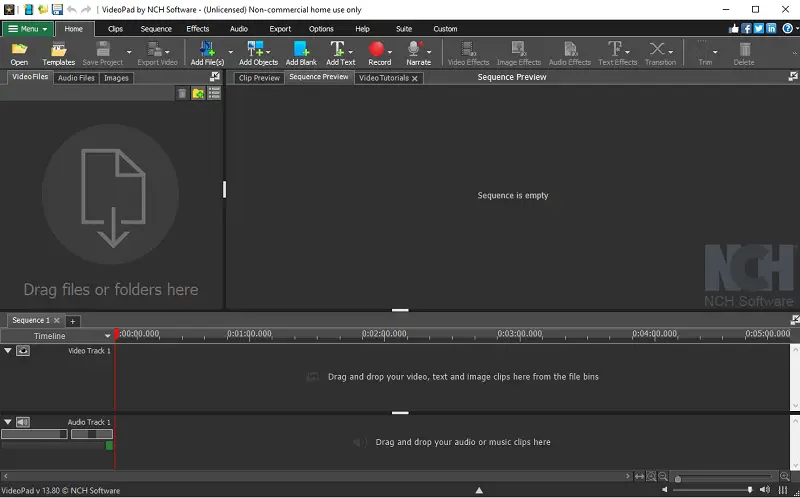Screen dimensions: 800x498
Task: Open the Add File(s) dropdown arrow
Action: pos(230,52)
